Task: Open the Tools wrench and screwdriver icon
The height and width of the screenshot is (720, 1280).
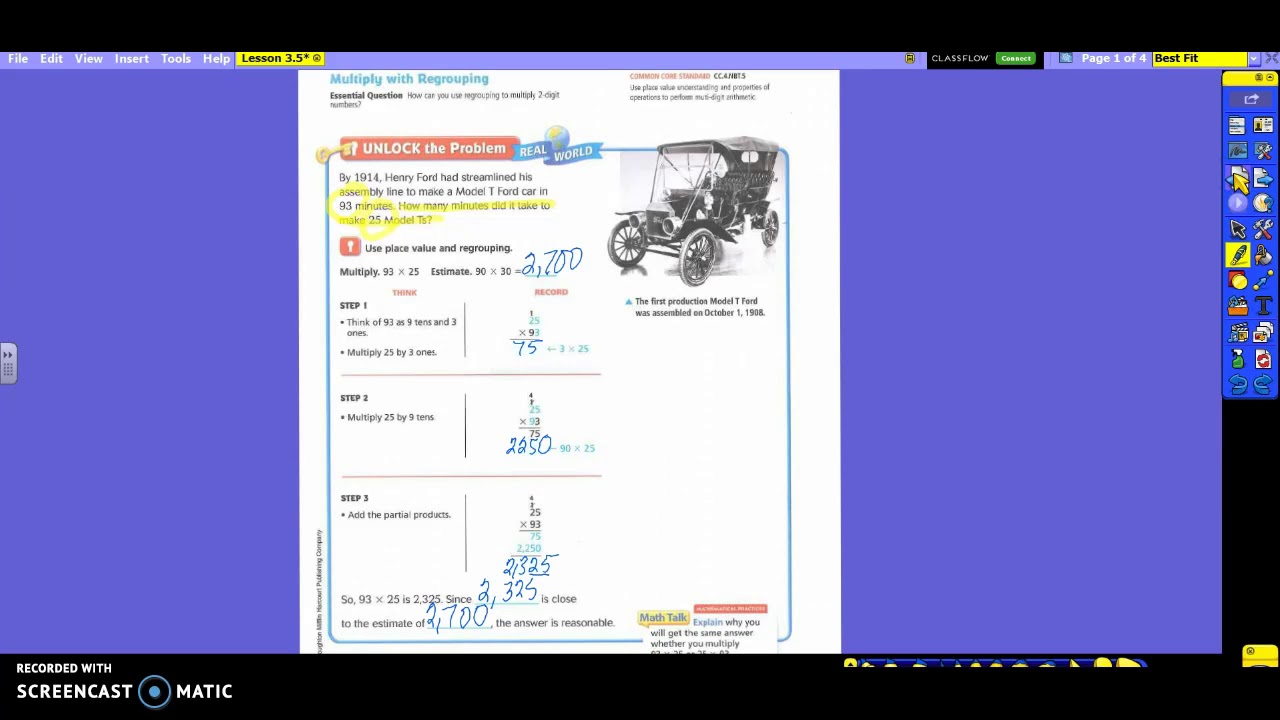Action: coord(1263,229)
